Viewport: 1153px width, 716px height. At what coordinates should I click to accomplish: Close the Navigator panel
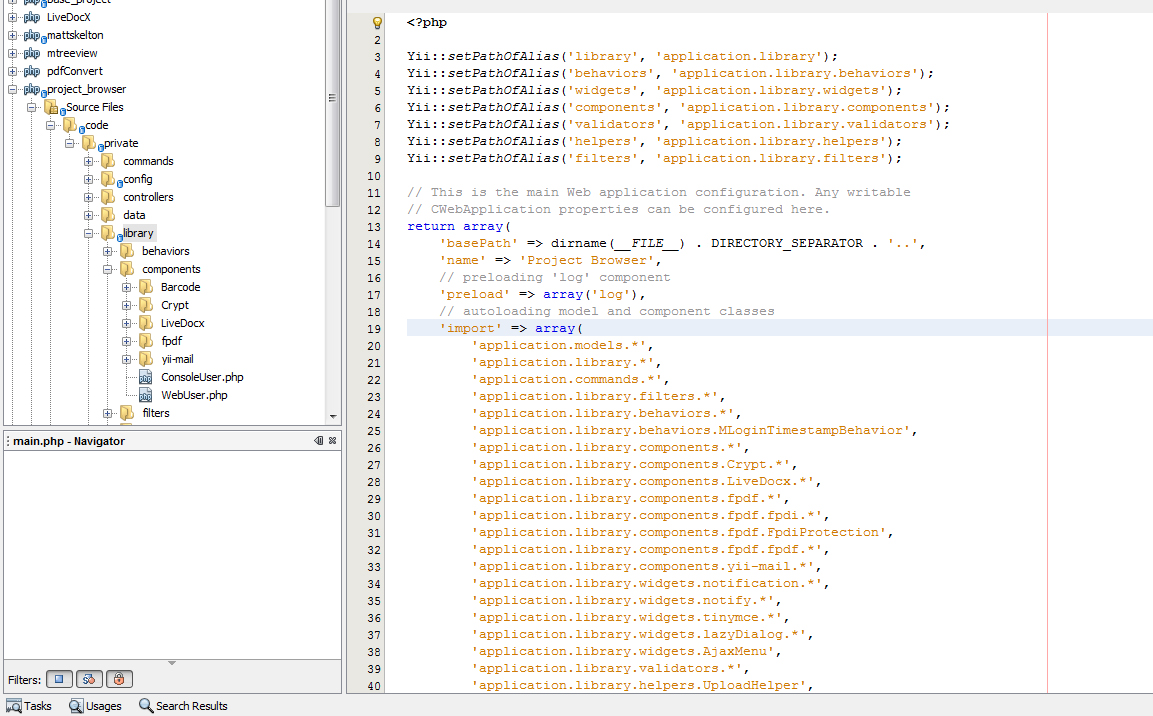coord(333,441)
